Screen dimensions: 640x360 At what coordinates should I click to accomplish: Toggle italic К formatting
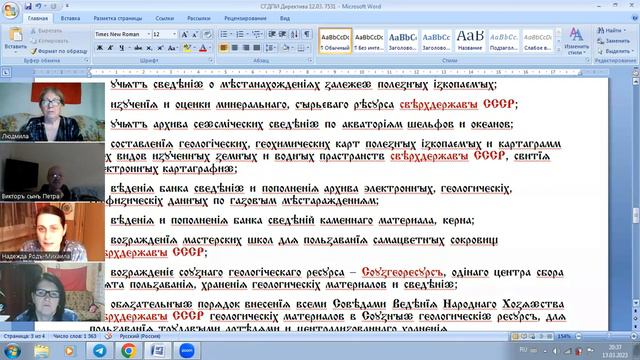point(110,48)
